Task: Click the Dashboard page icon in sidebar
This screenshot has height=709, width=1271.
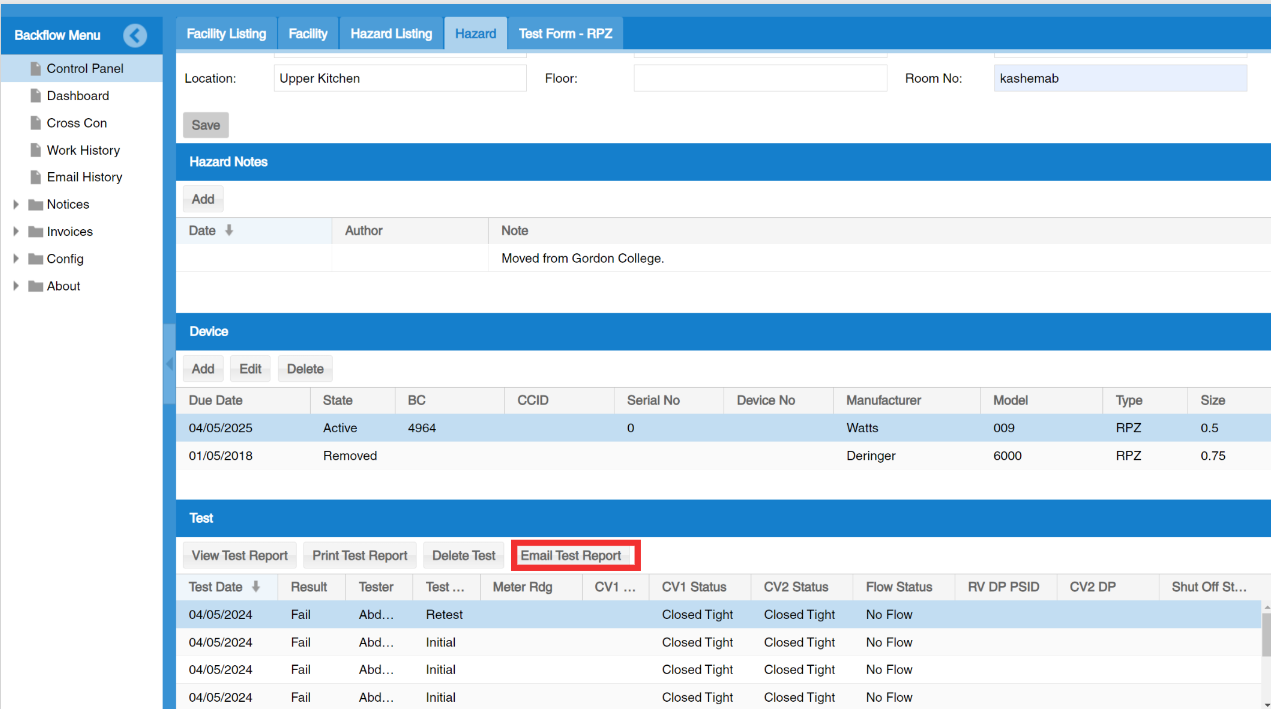Action: pos(36,96)
